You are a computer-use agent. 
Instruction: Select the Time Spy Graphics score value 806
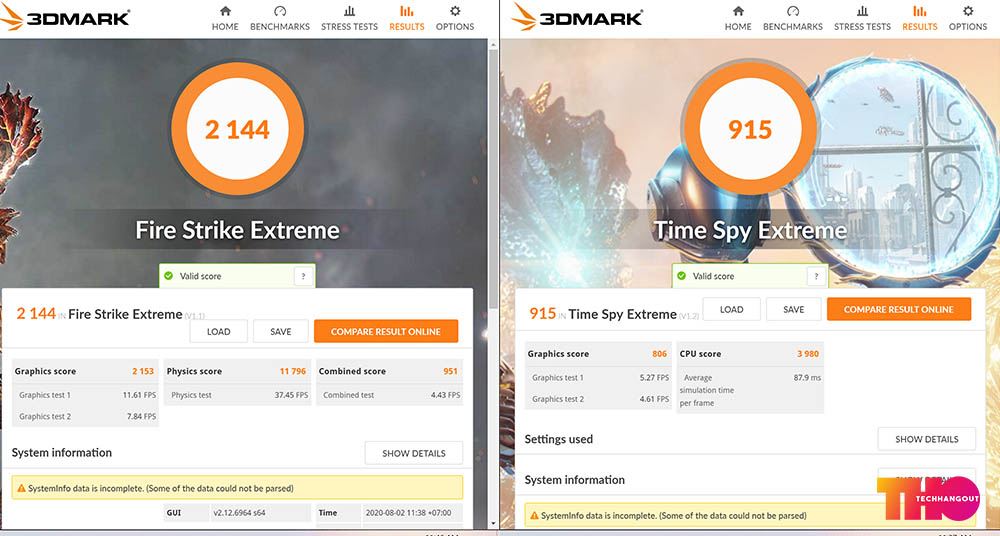coord(659,354)
